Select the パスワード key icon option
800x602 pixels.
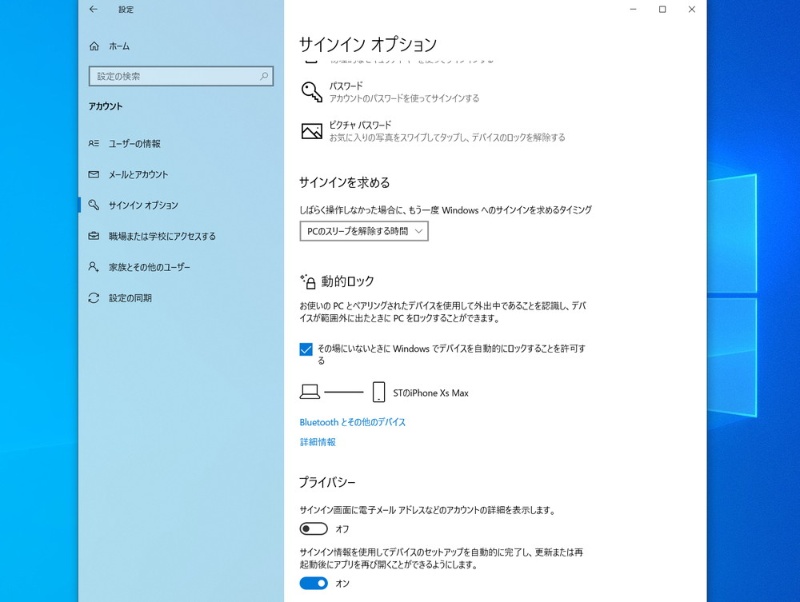[x=312, y=92]
